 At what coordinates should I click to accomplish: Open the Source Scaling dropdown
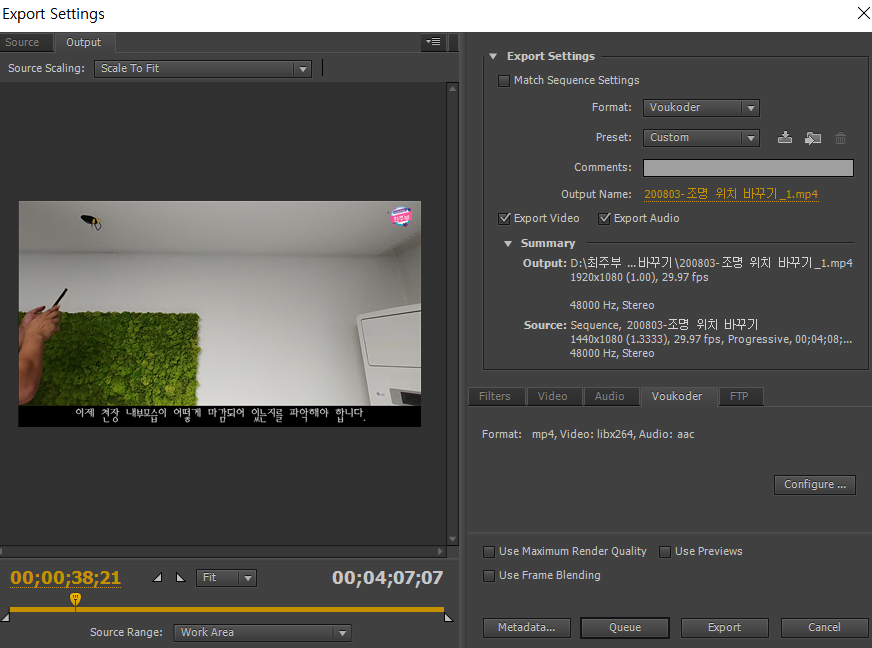click(203, 69)
